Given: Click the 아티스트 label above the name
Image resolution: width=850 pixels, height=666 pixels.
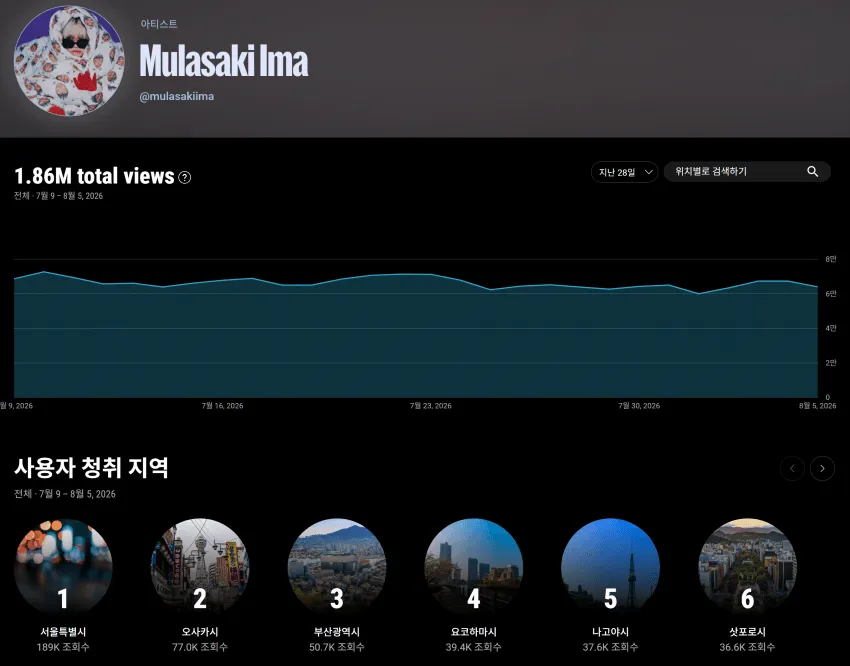Looking at the screenshot, I should click(159, 24).
